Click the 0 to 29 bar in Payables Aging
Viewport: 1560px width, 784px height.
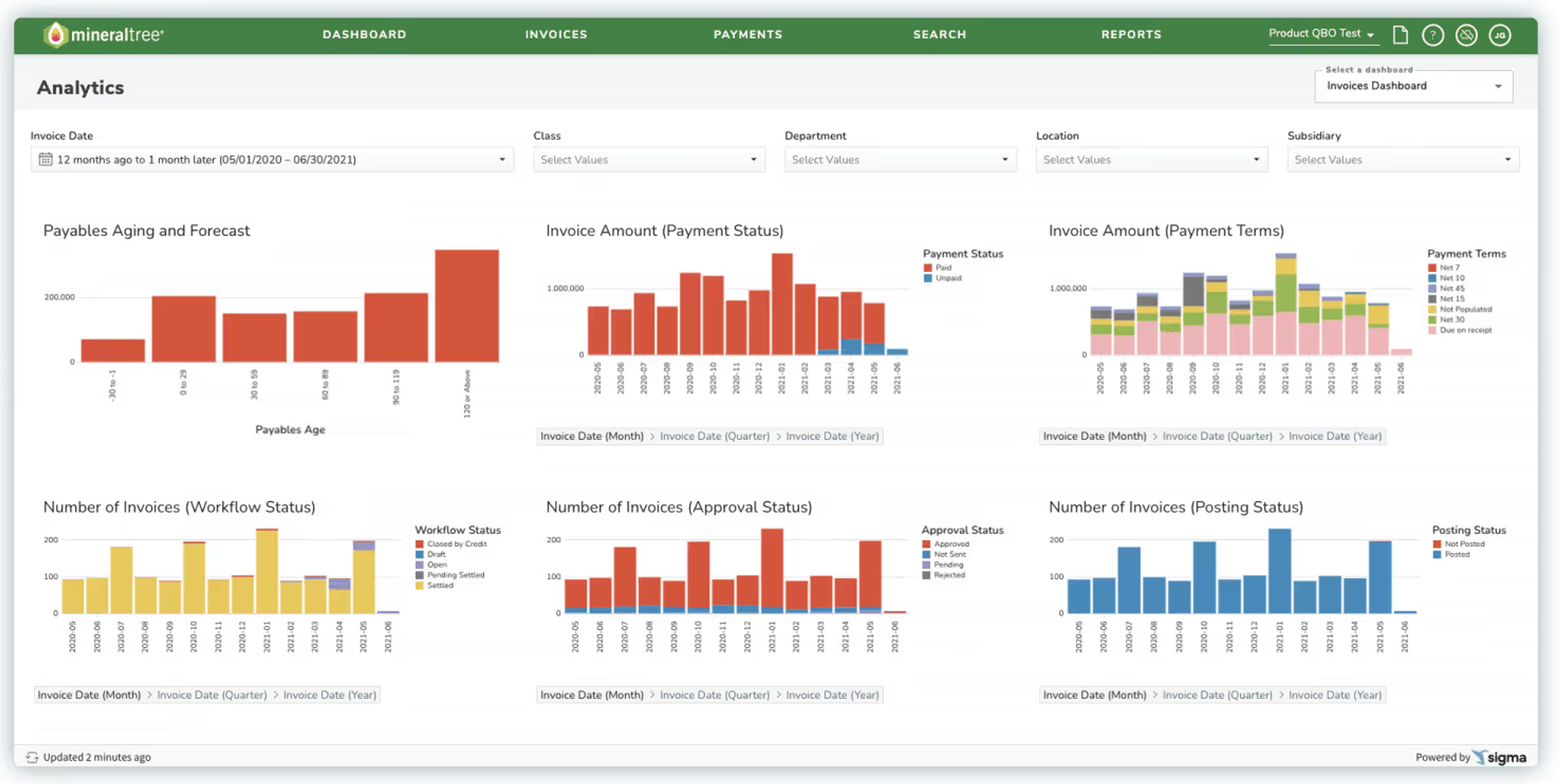pyautogui.click(x=184, y=329)
